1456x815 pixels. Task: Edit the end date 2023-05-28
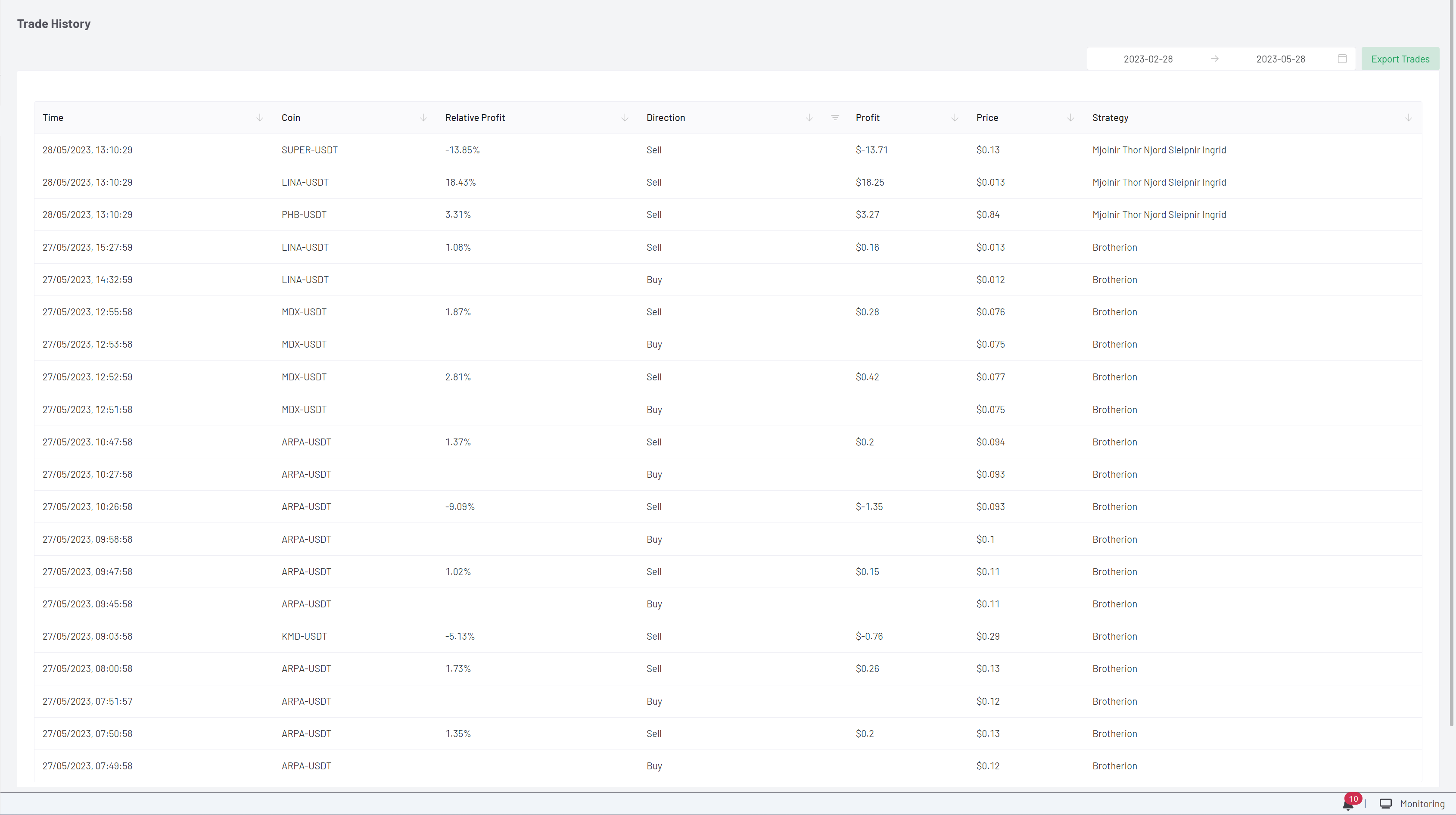(1280, 59)
